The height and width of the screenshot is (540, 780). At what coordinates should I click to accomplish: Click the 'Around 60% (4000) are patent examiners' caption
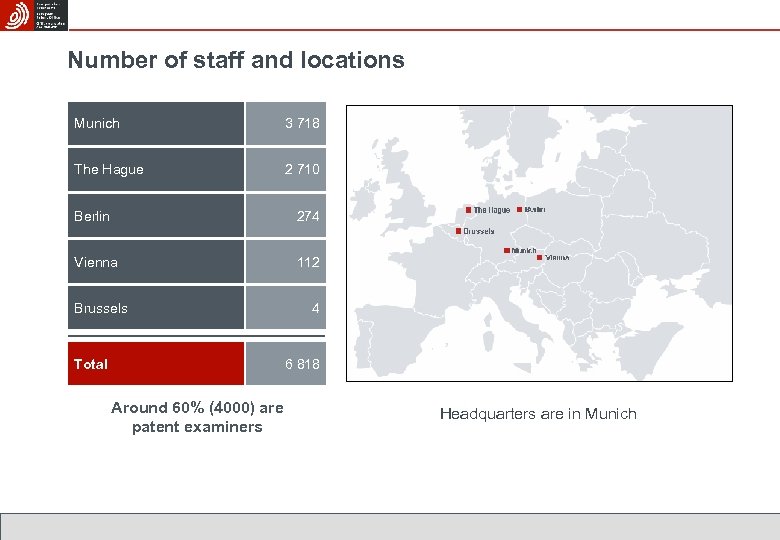point(197,417)
